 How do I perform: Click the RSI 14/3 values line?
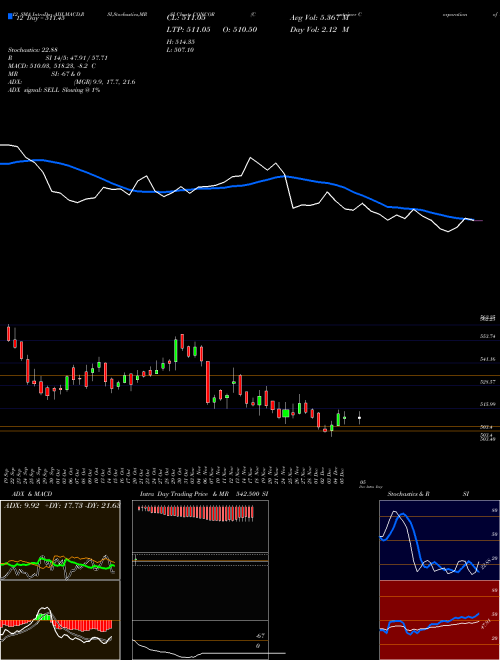[x=58, y=58]
